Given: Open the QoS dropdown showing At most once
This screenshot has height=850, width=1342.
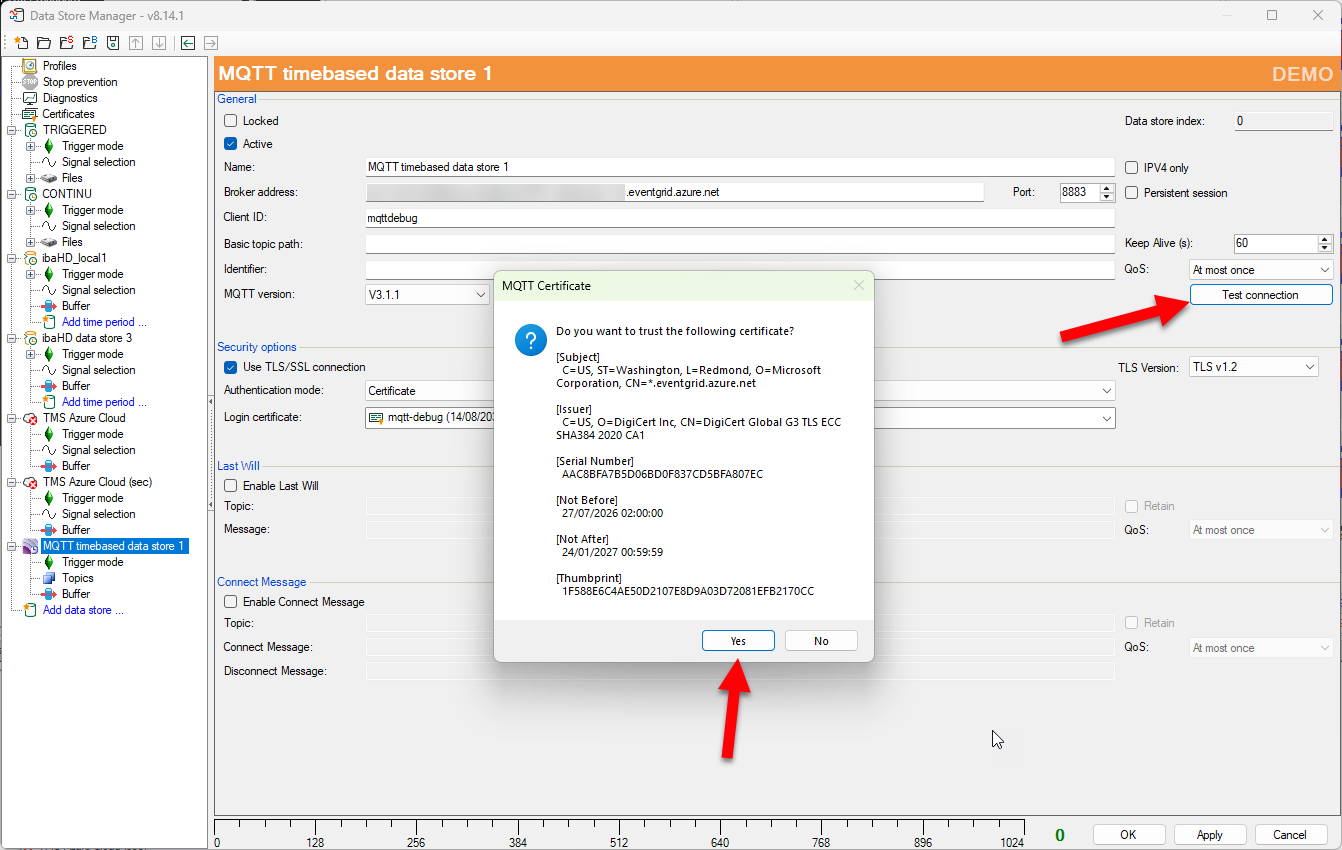Looking at the screenshot, I should (x=1261, y=270).
